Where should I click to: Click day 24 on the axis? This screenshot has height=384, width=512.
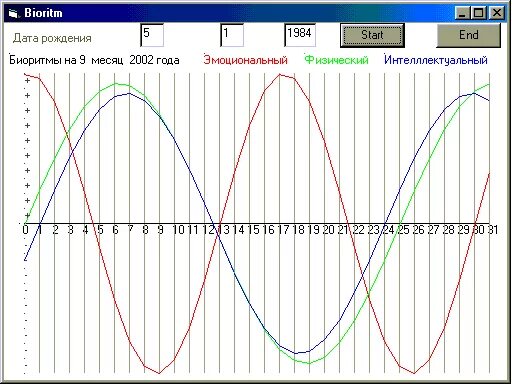tap(388, 230)
